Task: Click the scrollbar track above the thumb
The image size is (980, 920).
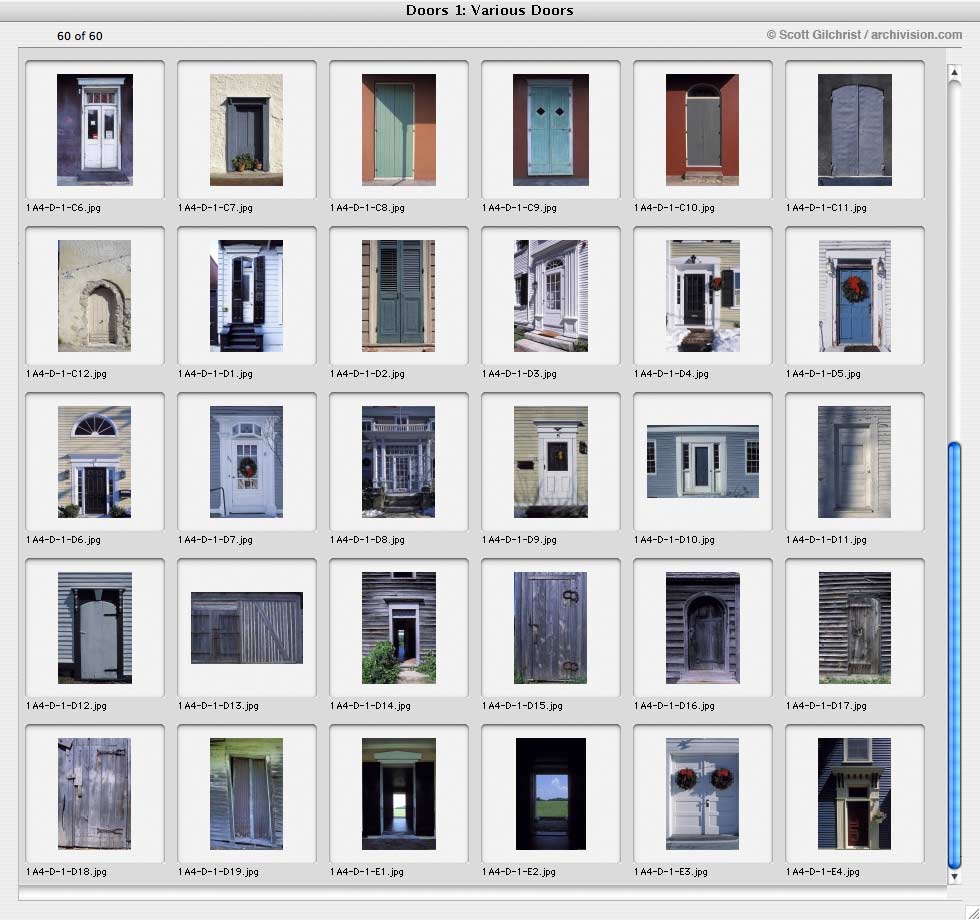Action: 954,261
